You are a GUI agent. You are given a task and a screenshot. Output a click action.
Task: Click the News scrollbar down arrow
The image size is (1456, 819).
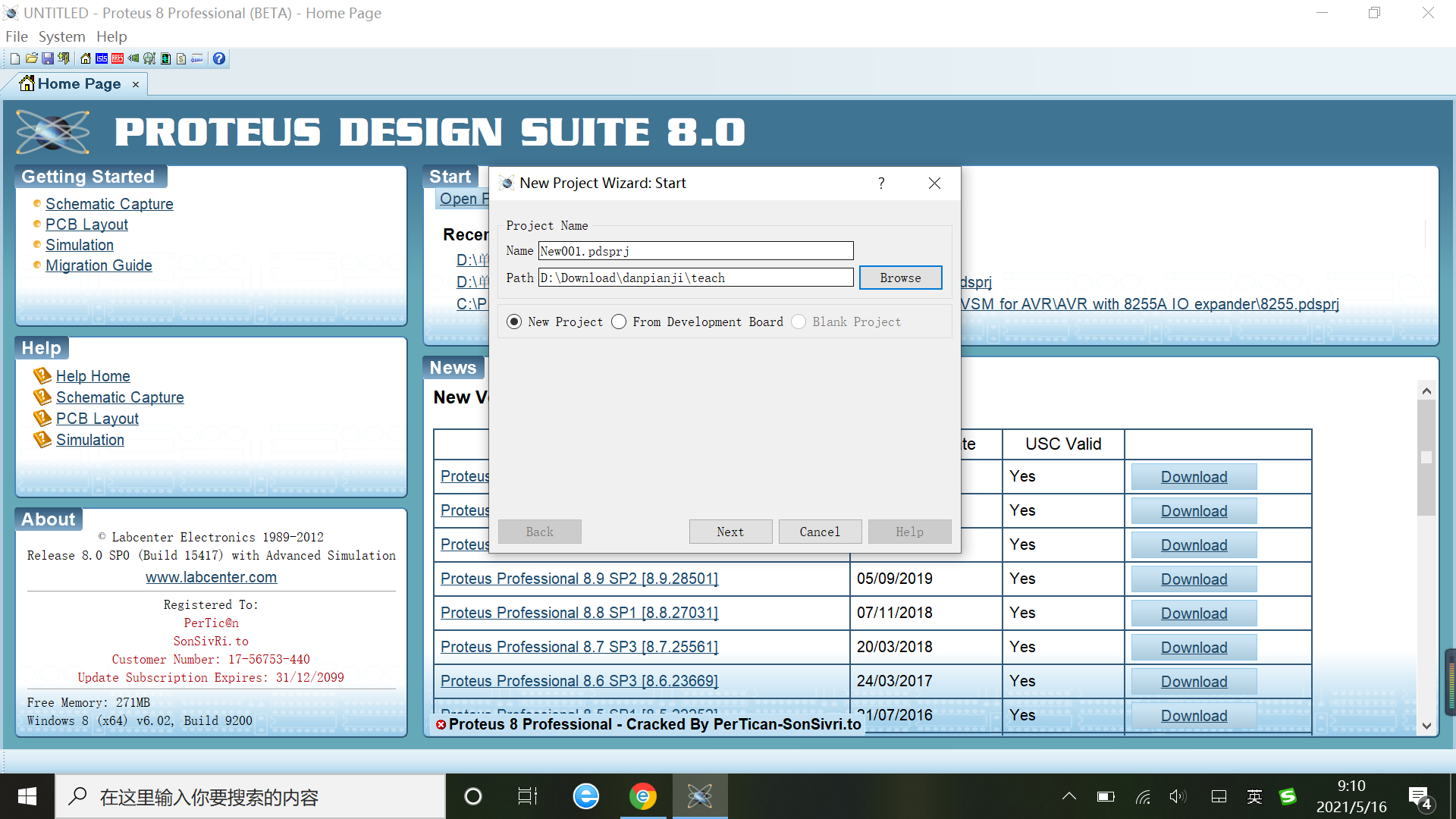click(1426, 726)
